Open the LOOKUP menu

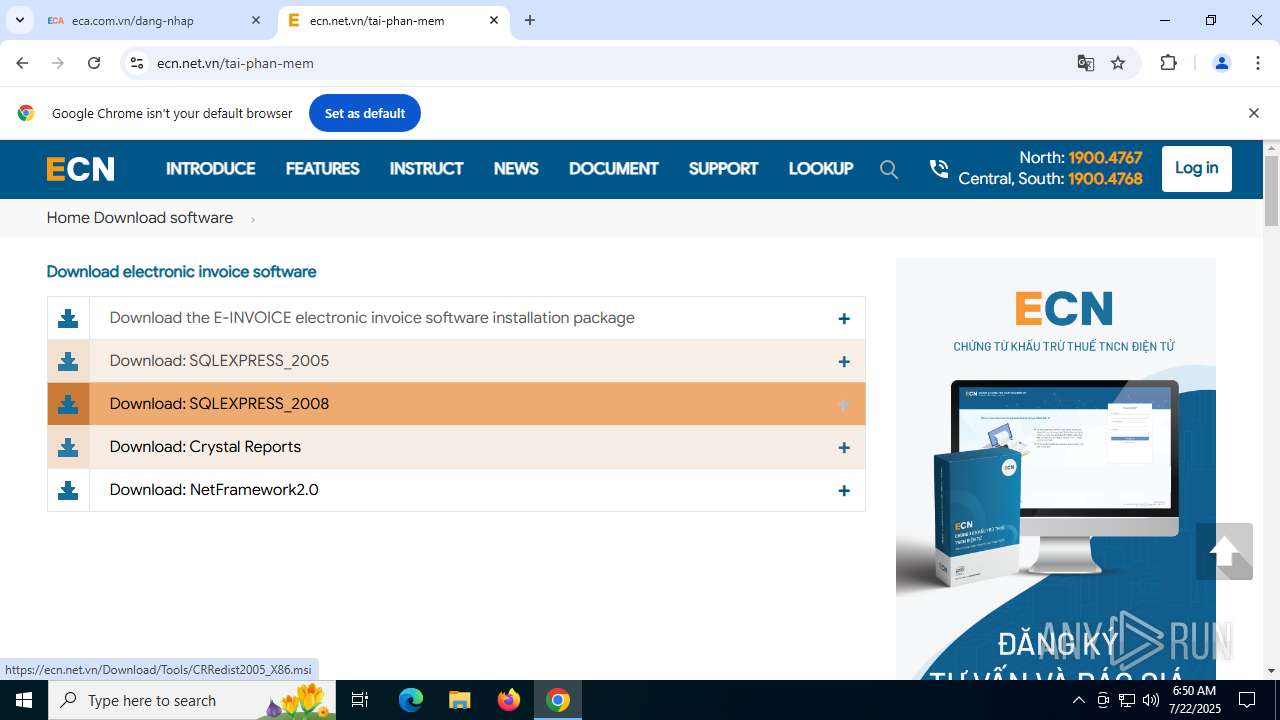820,169
